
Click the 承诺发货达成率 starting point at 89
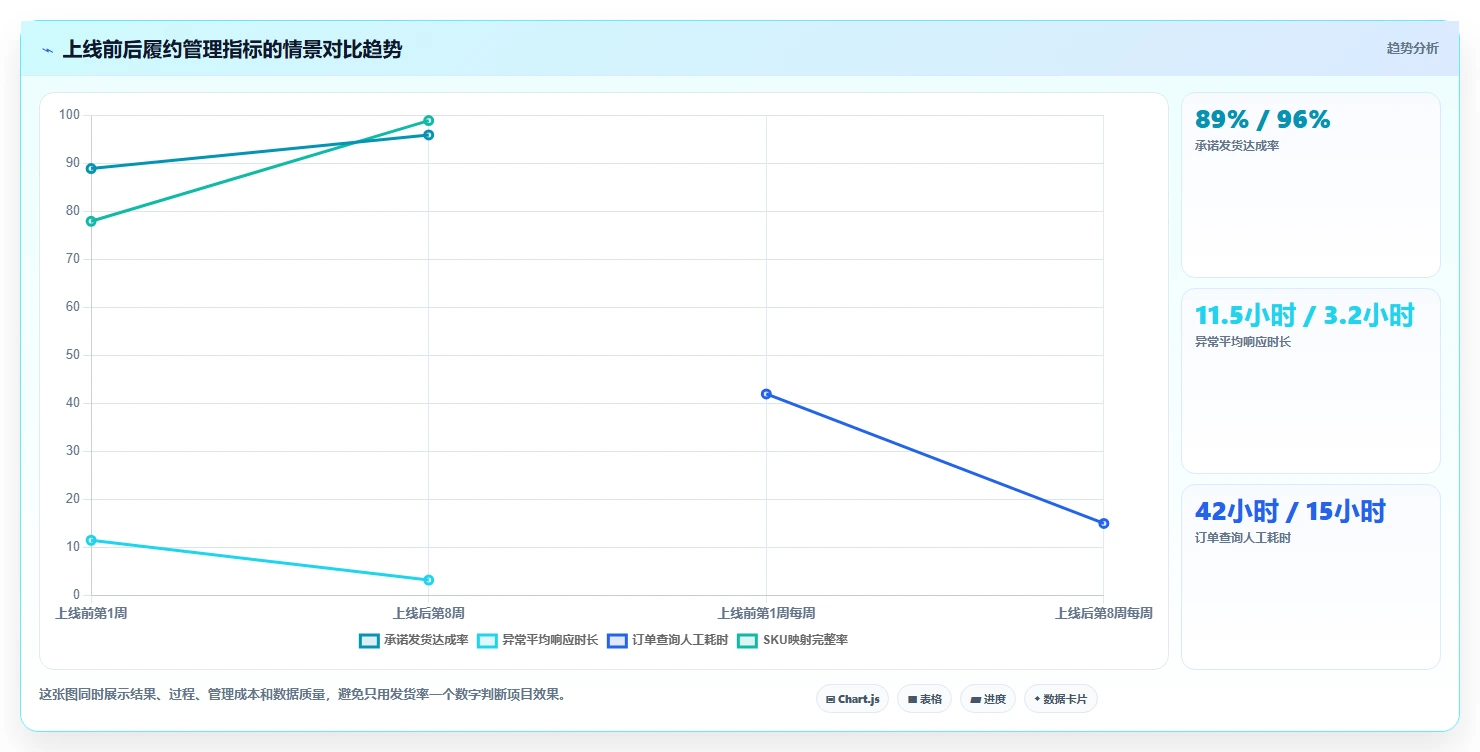pyautogui.click(x=91, y=169)
